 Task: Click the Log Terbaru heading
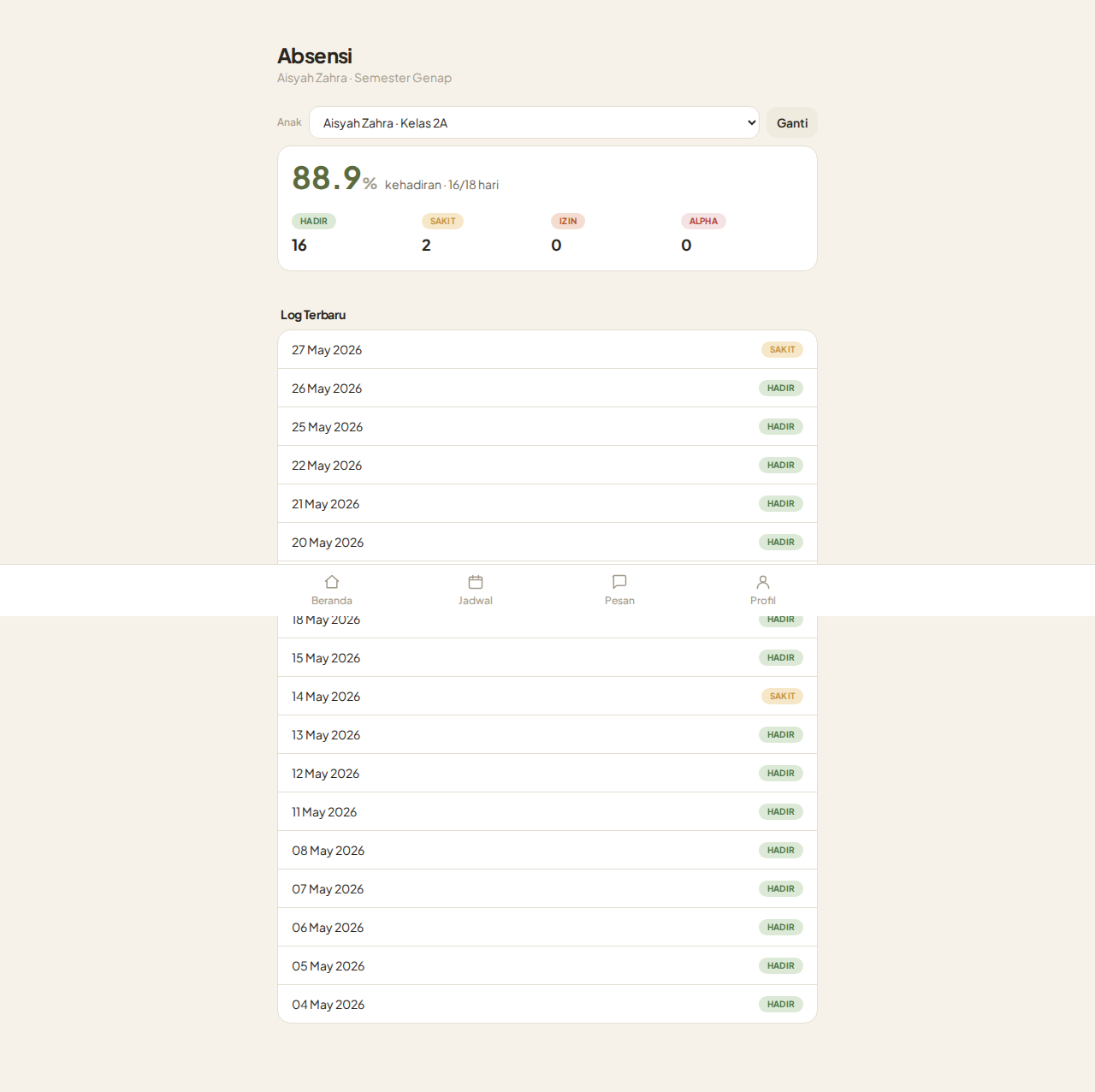pyautogui.click(x=313, y=315)
